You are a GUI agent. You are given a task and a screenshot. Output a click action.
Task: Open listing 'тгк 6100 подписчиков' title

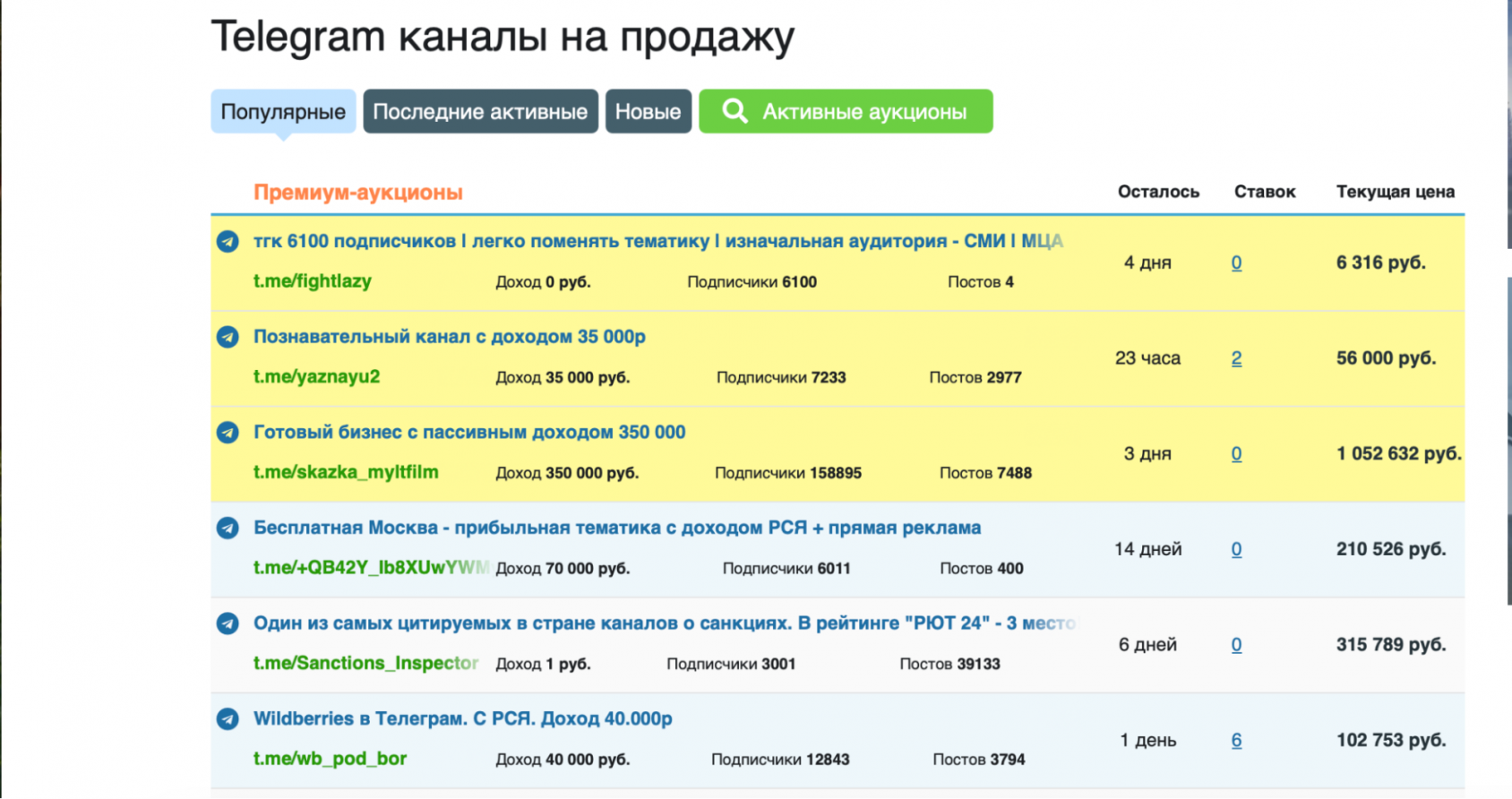click(x=658, y=241)
